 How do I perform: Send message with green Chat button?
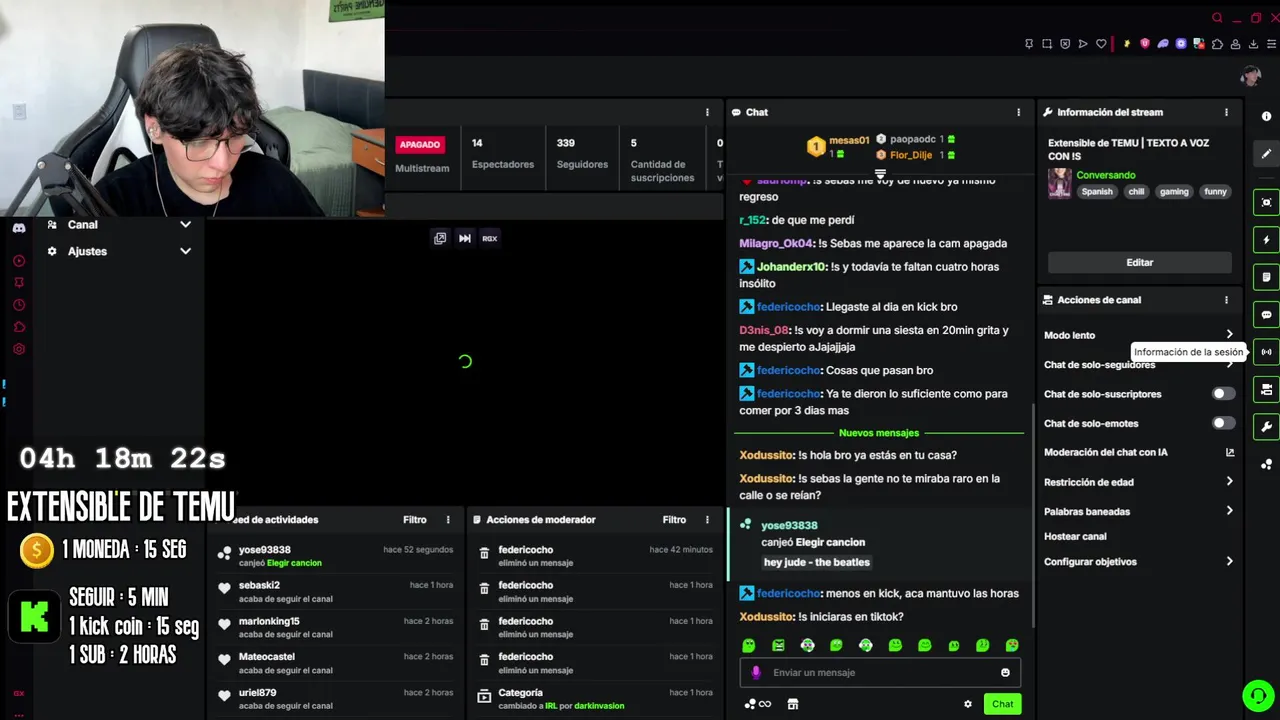click(1002, 704)
